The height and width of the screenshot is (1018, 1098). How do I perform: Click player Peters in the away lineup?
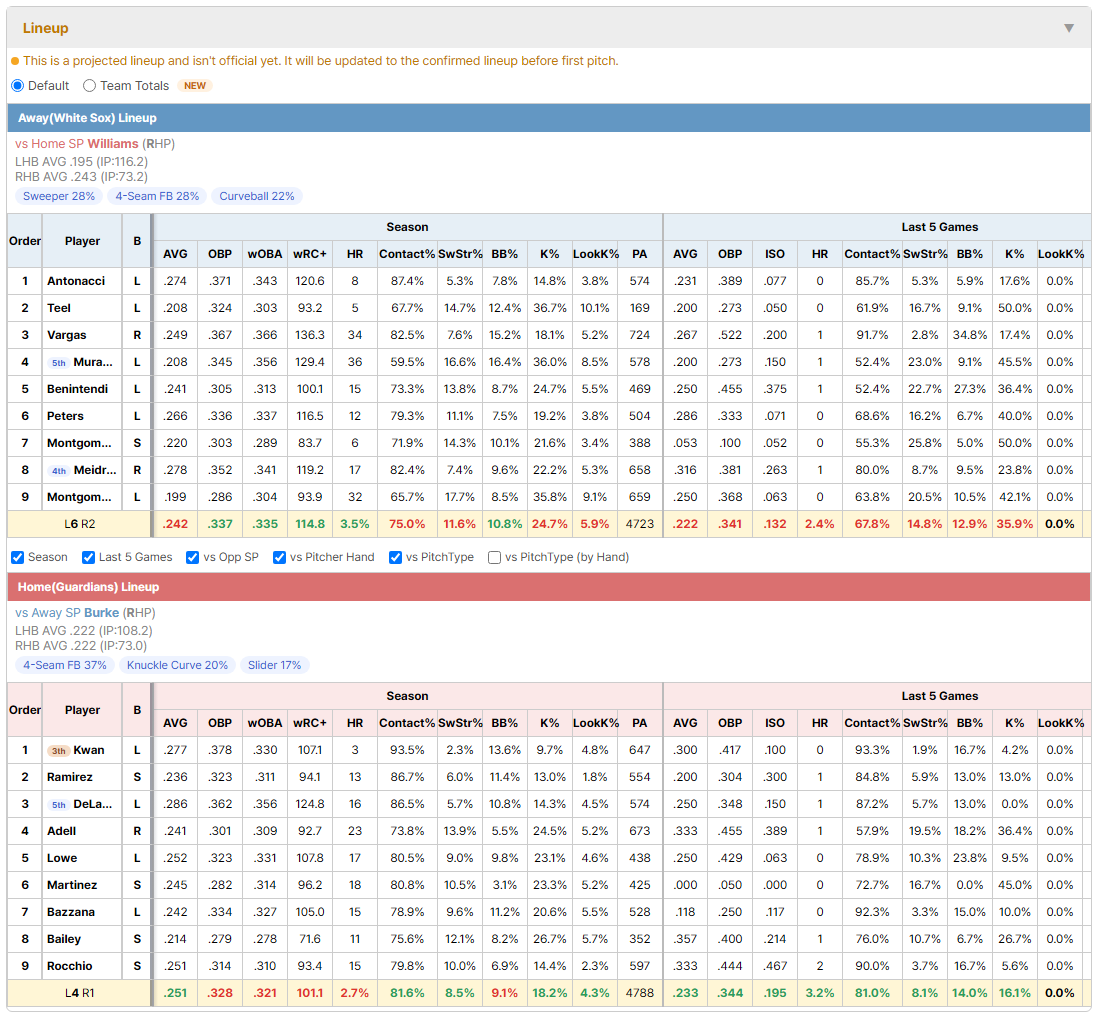pos(65,416)
